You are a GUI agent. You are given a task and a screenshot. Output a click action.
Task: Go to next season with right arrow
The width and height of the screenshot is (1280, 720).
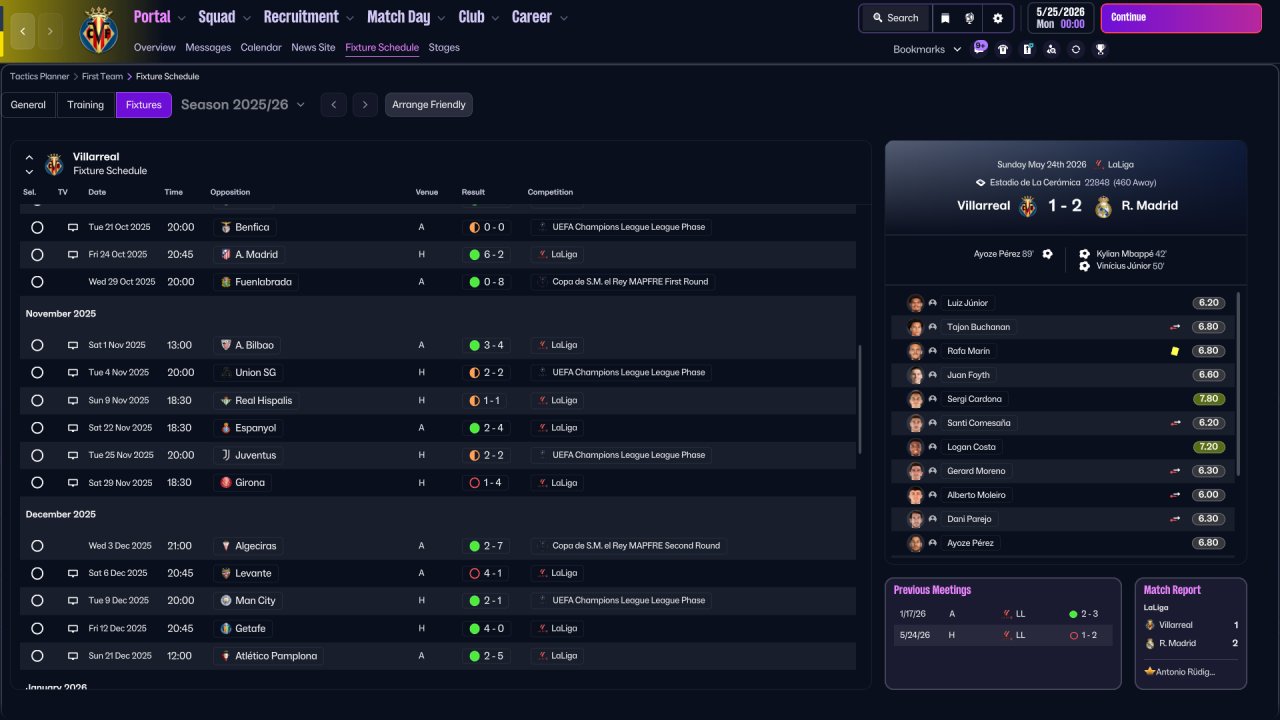(365, 105)
